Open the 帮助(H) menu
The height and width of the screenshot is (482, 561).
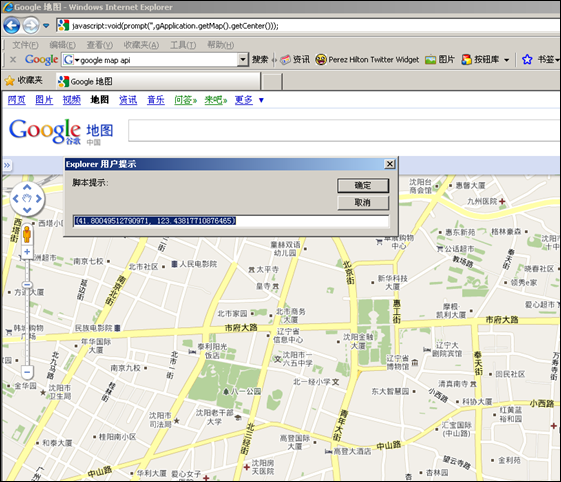[220, 45]
